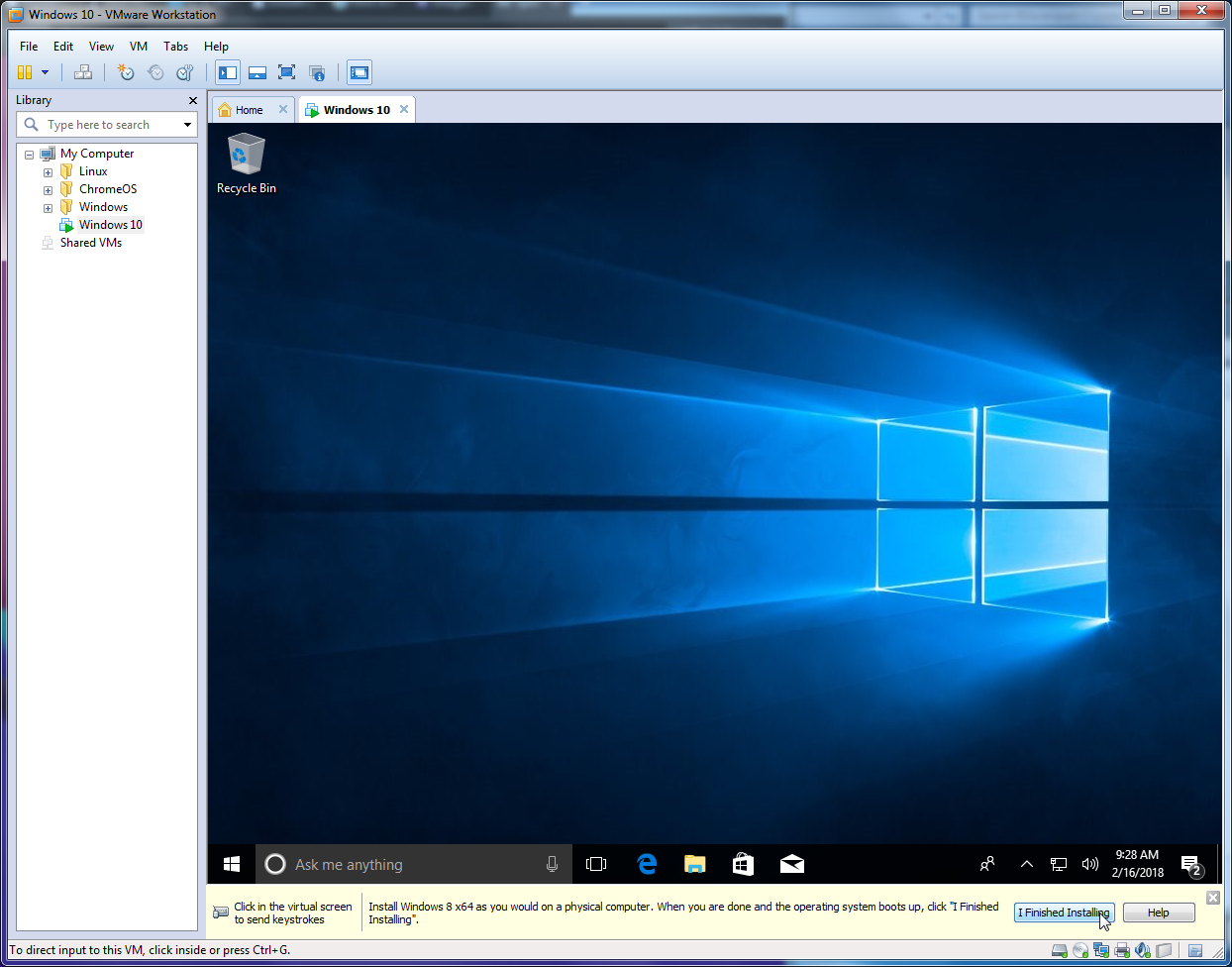The image size is (1232, 967).
Task: Open the VM menu
Action: click(x=138, y=47)
